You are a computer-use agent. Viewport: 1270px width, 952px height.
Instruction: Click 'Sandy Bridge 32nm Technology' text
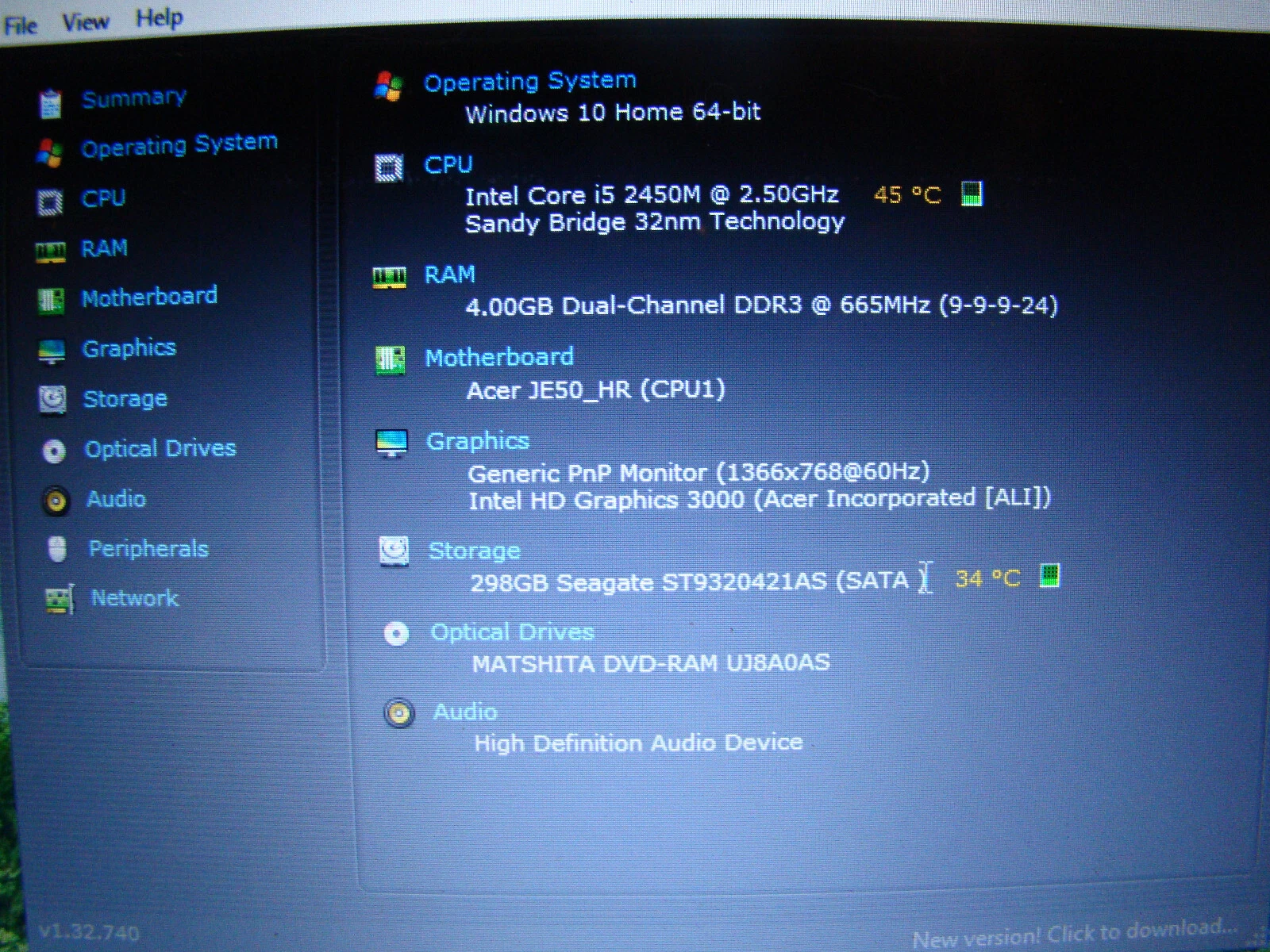(655, 223)
